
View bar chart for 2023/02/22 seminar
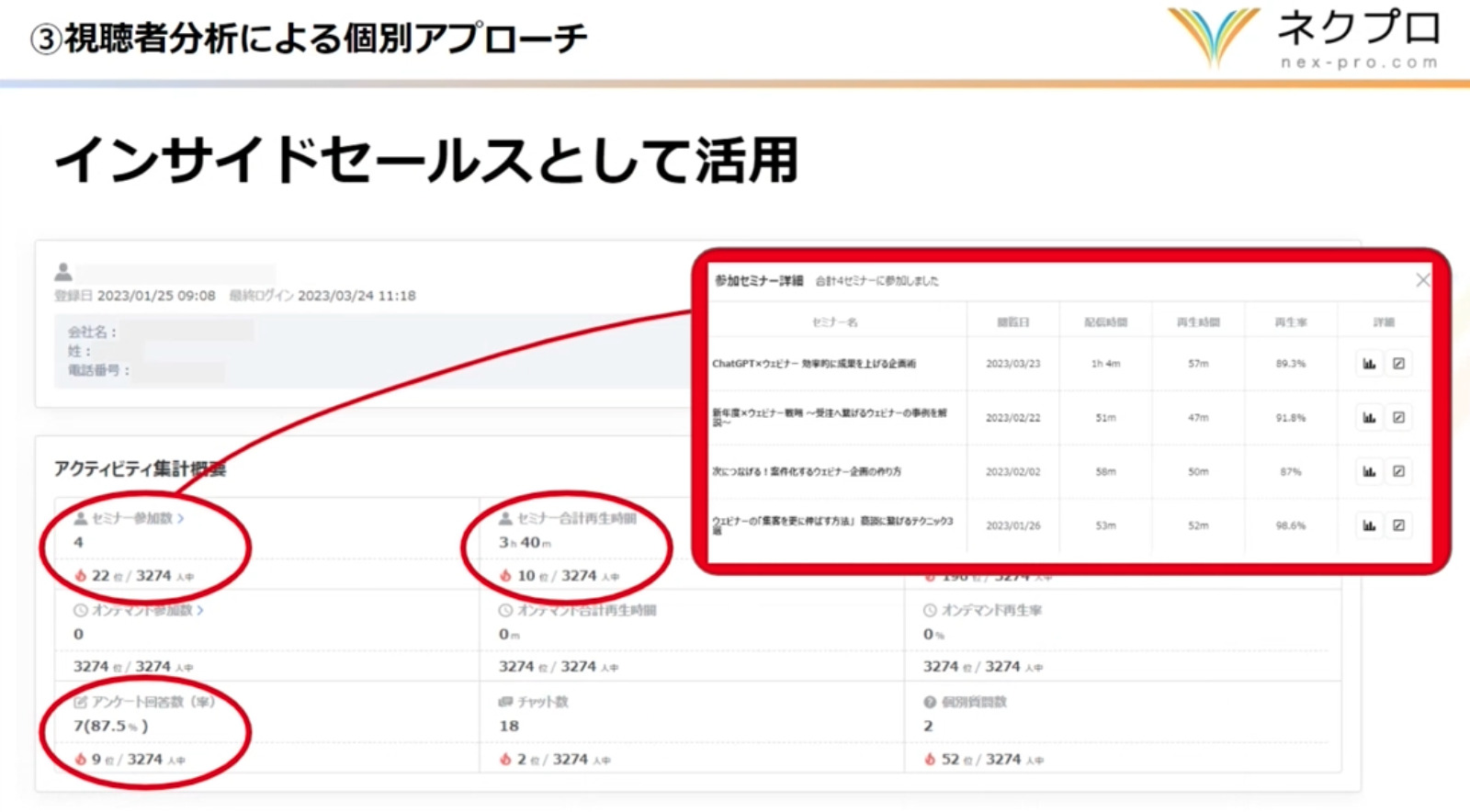point(1369,418)
